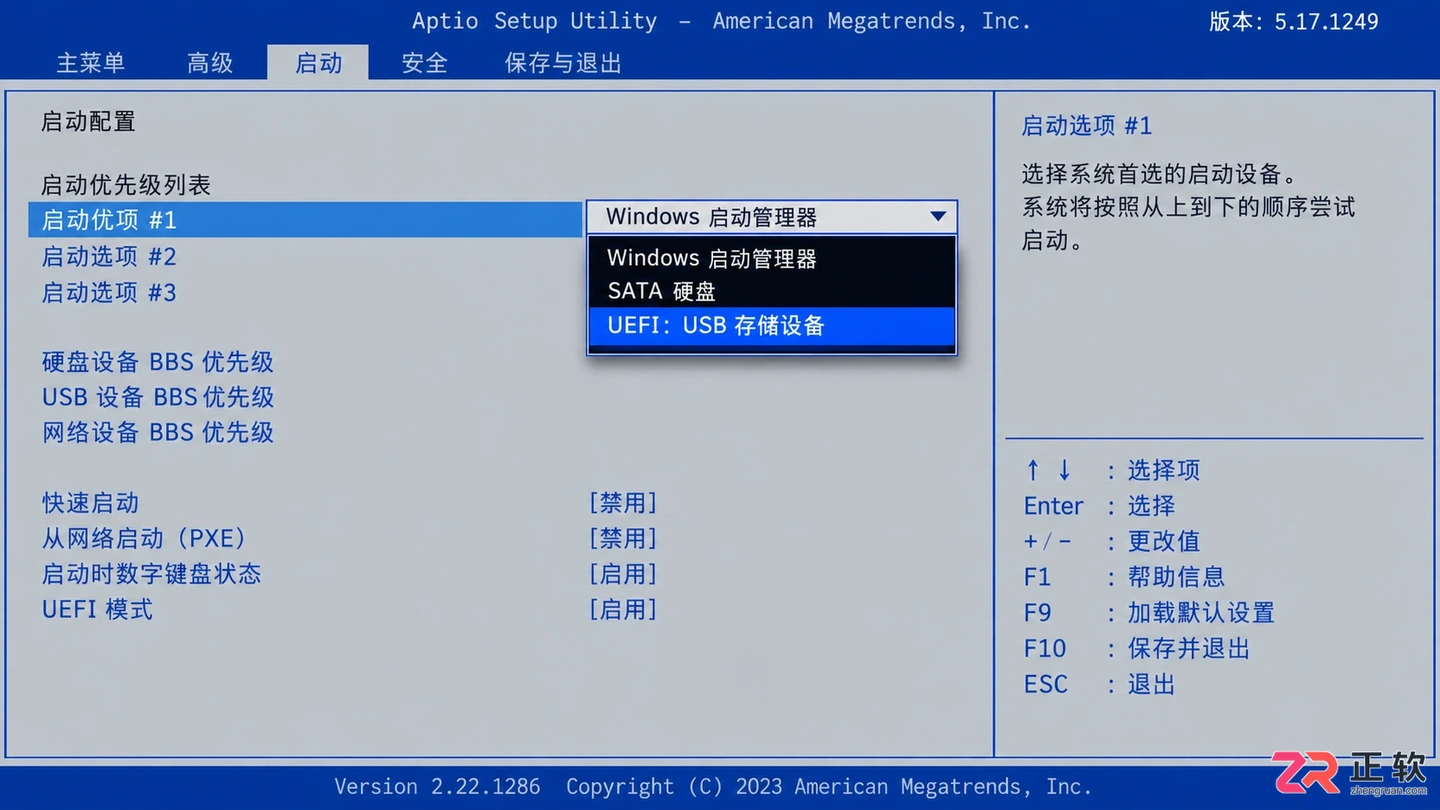Open the Windows 启动管理器 dropdown box
1440x810 pixels.
click(x=771, y=217)
